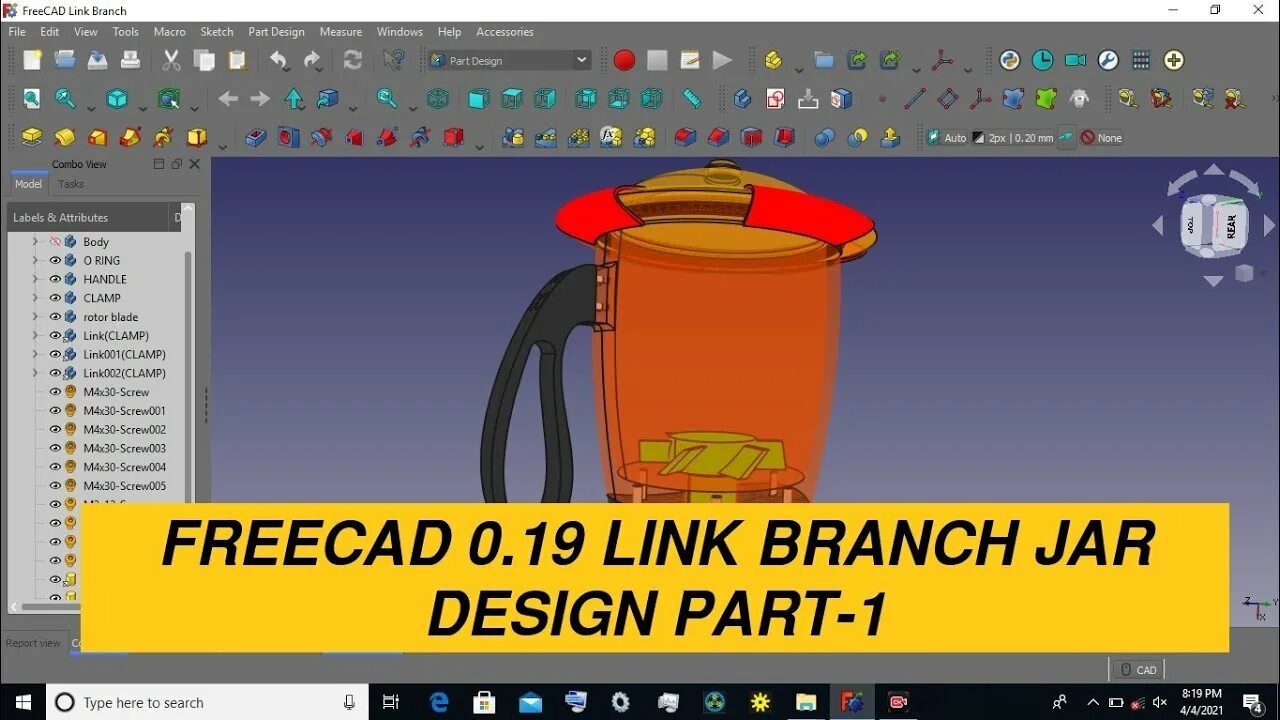Open the Boolean operation spheres icon

tap(824, 137)
